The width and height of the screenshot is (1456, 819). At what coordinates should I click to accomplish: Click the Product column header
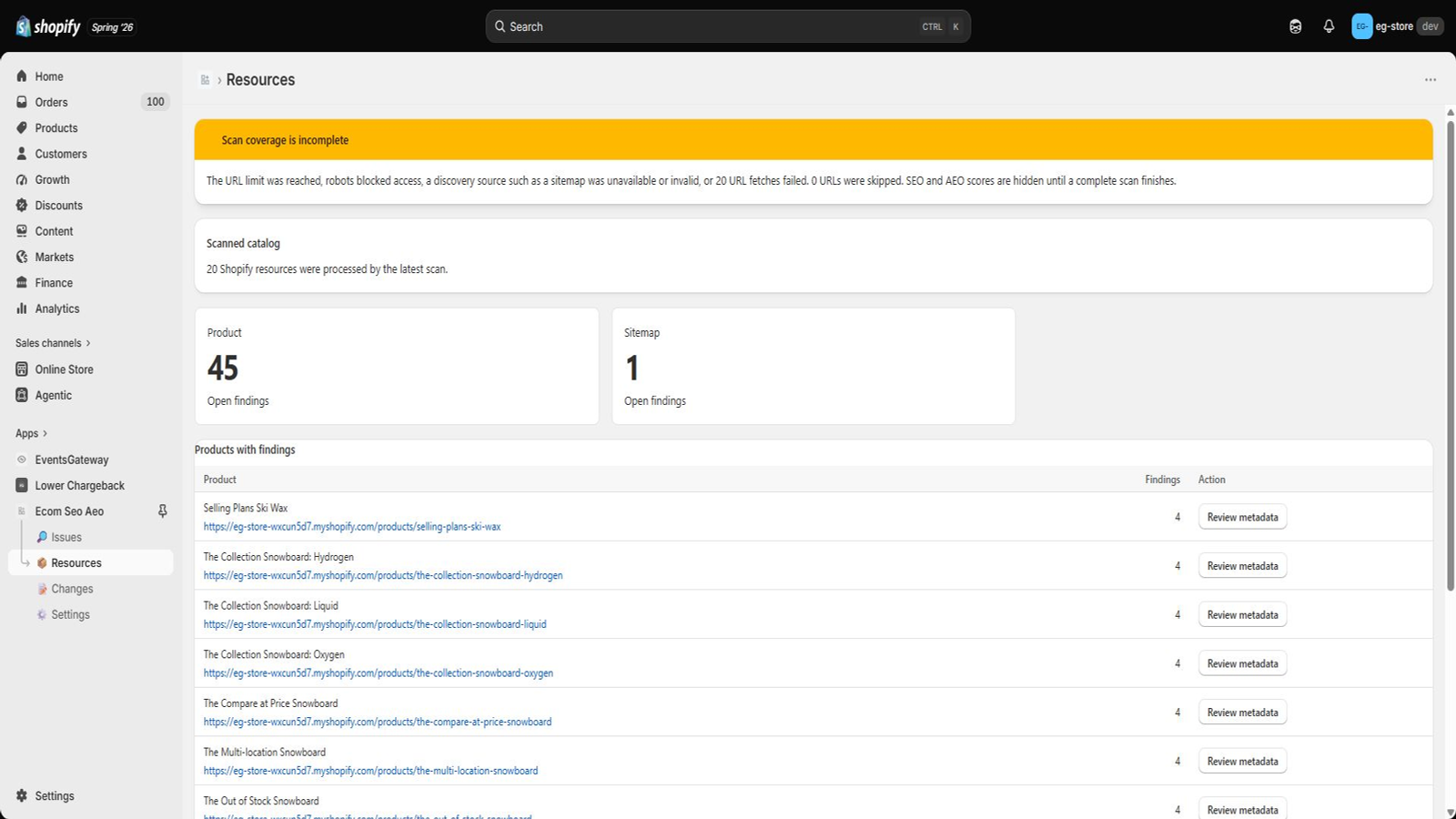[220, 480]
